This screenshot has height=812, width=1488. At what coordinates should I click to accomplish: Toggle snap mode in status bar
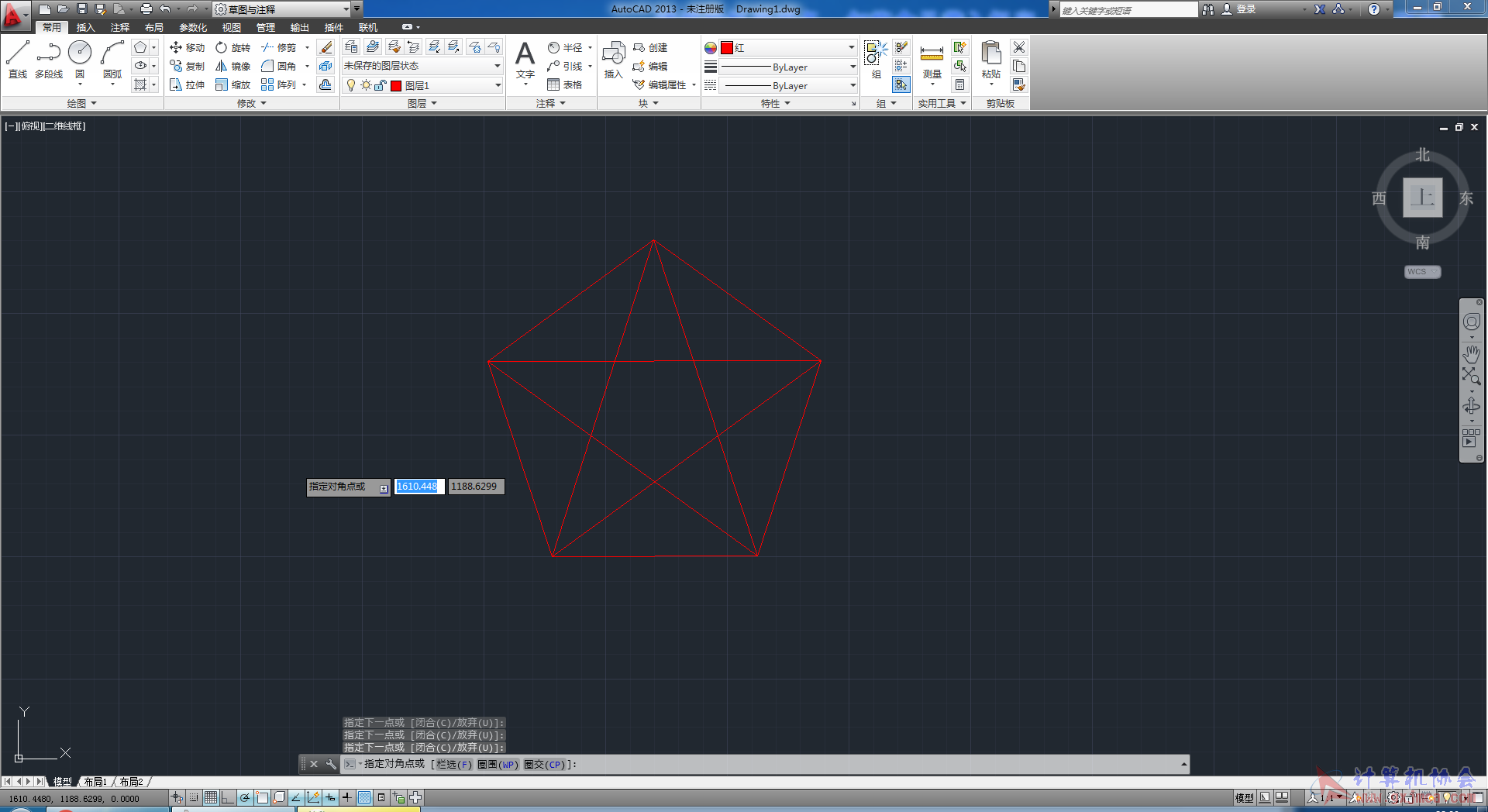click(194, 797)
